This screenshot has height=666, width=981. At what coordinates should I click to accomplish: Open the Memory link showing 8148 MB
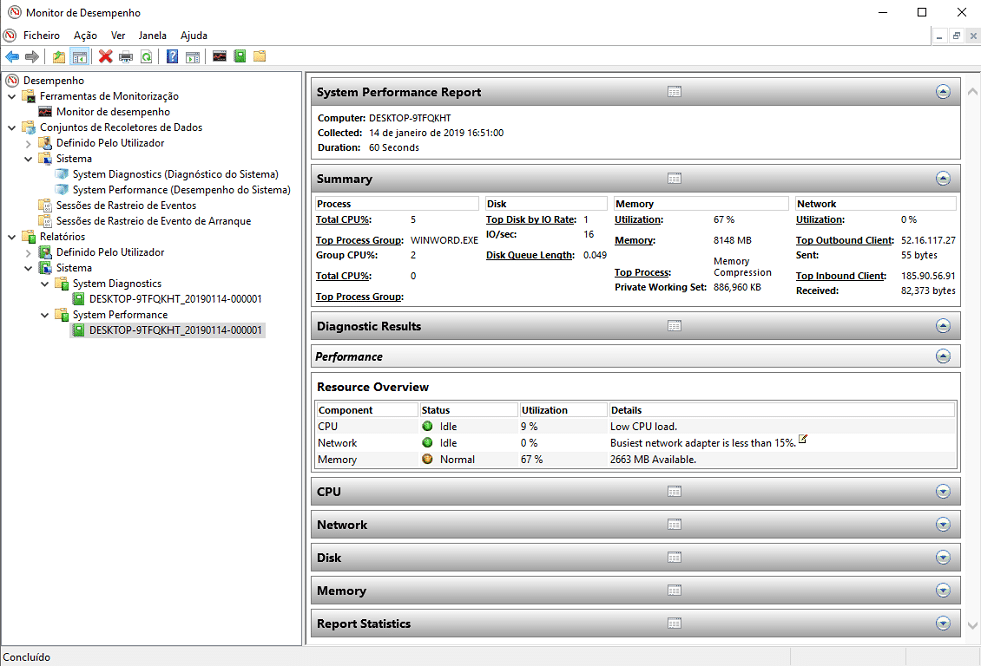(x=635, y=240)
